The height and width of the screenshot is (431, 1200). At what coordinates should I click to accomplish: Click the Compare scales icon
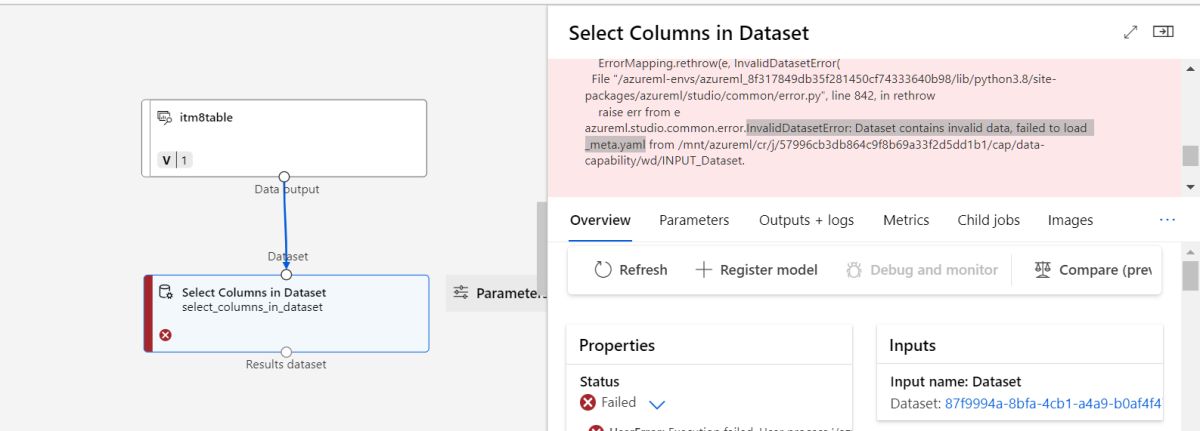point(1043,270)
